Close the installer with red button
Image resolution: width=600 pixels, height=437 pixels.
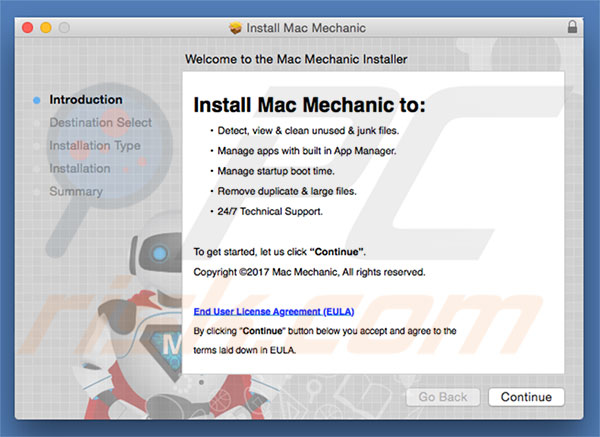tap(28, 28)
